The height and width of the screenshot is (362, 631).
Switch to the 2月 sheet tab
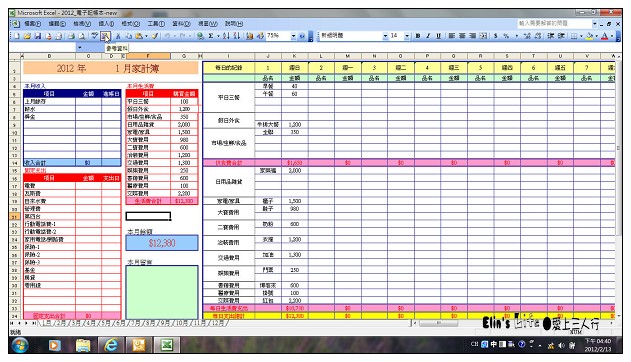coord(60,323)
